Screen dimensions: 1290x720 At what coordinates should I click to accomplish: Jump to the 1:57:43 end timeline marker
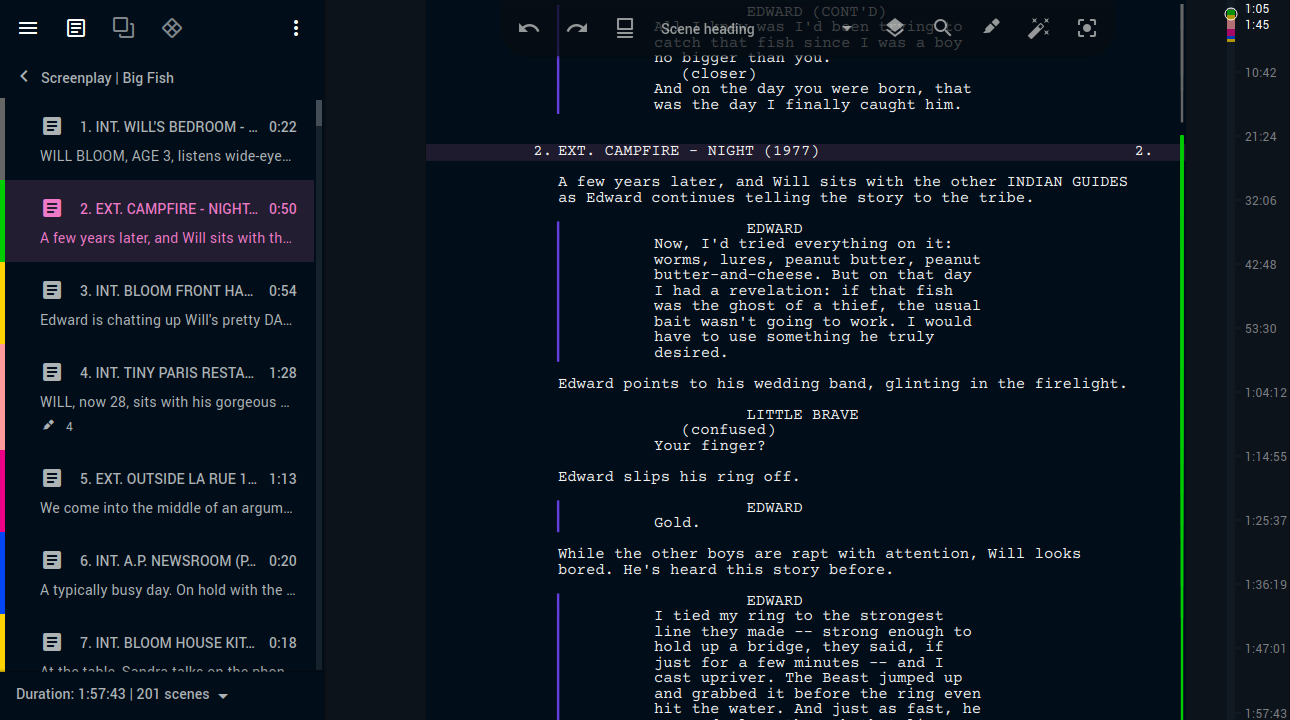(x=1265, y=713)
